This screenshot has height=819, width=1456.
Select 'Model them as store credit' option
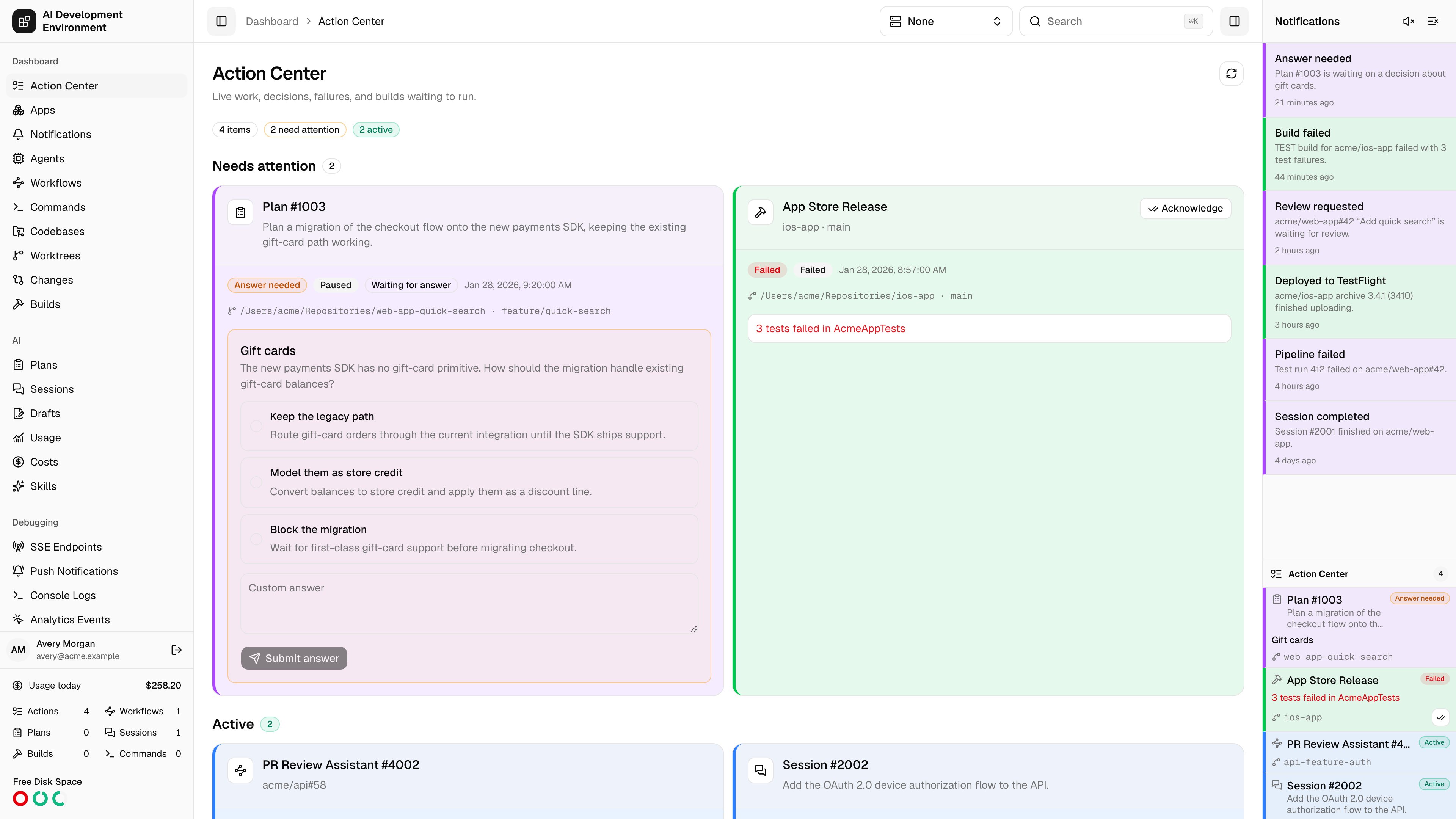[469, 483]
